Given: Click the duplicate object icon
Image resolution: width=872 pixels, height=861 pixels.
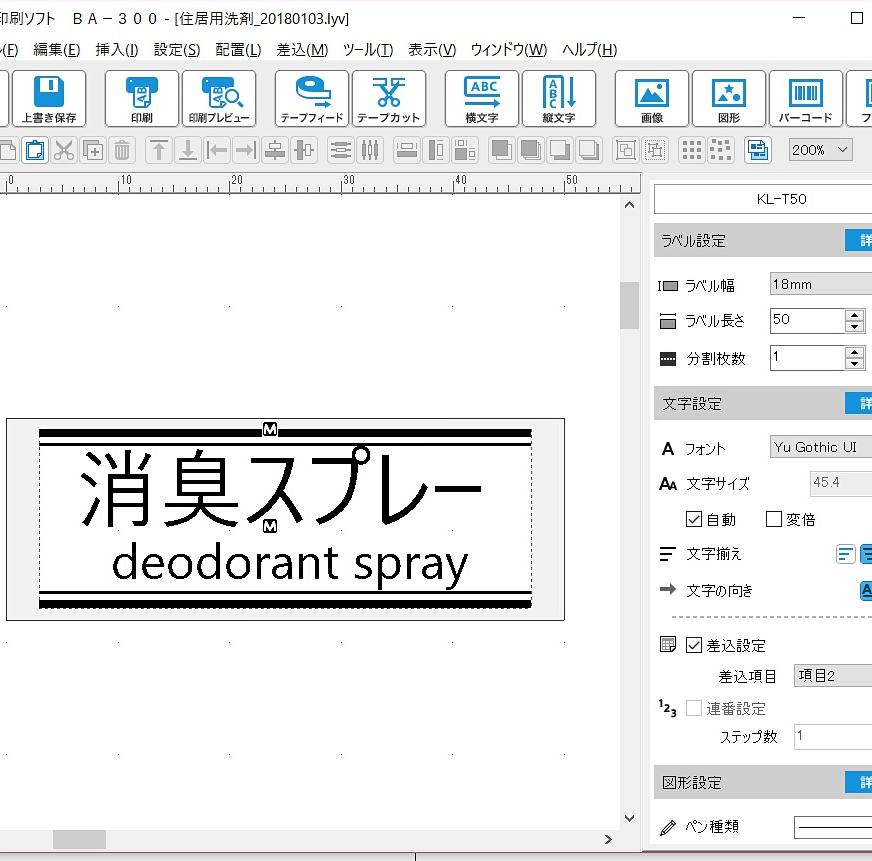Looking at the screenshot, I should coord(93,150).
